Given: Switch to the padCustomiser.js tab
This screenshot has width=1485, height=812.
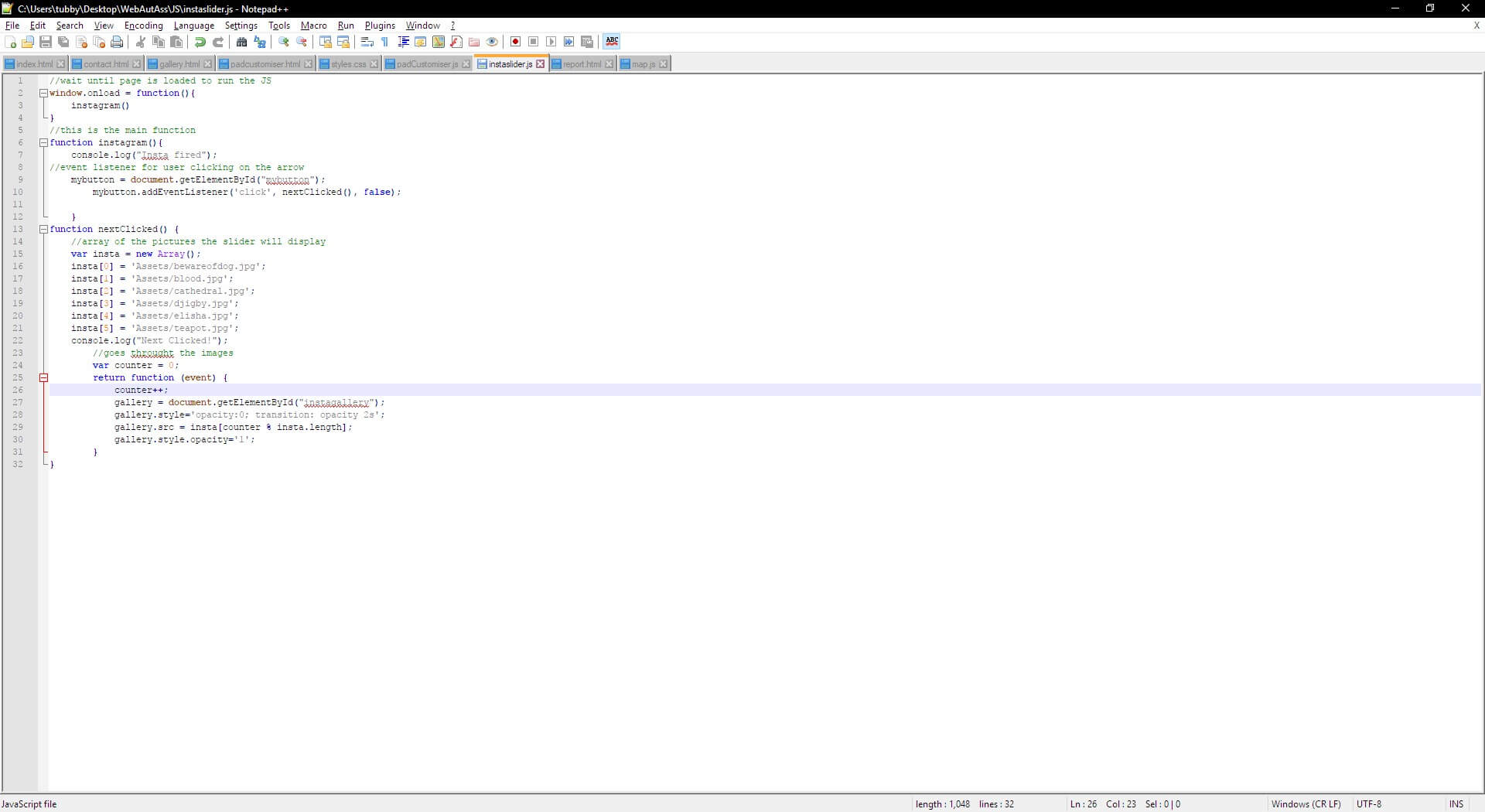Looking at the screenshot, I should [x=427, y=64].
